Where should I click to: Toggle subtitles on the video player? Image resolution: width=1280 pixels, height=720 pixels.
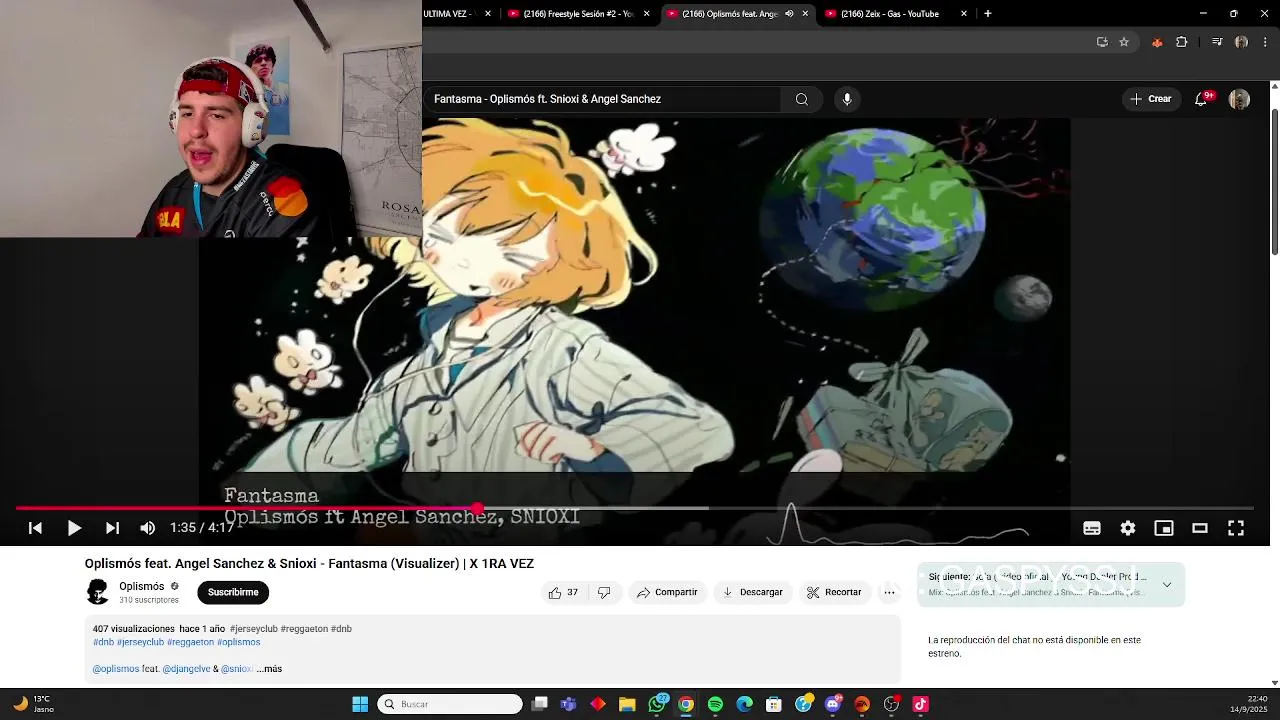click(x=1092, y=528)
